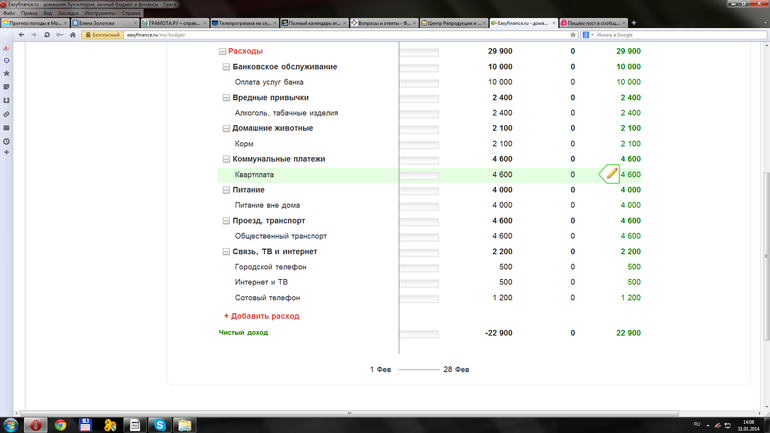Select the Сотовый телефон expense row
Screen dimensions: 770x433
pos(267,298)
